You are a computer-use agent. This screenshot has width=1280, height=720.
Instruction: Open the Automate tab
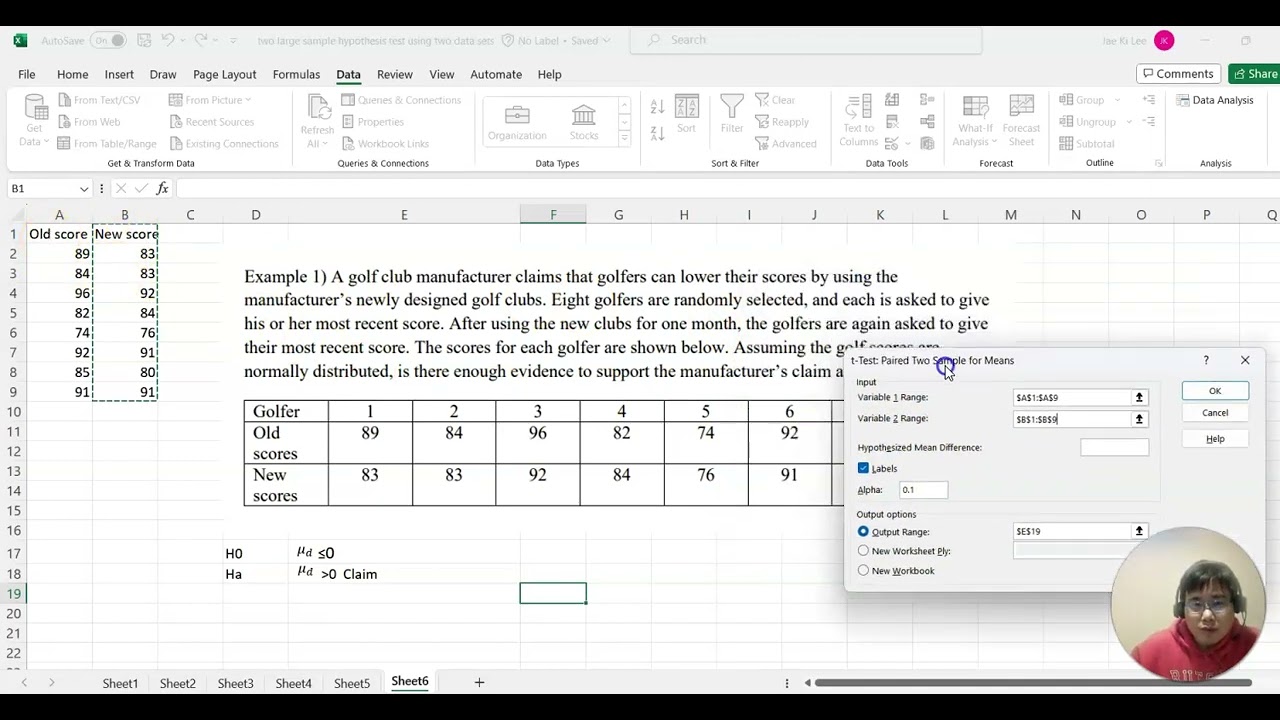(496, 74)
